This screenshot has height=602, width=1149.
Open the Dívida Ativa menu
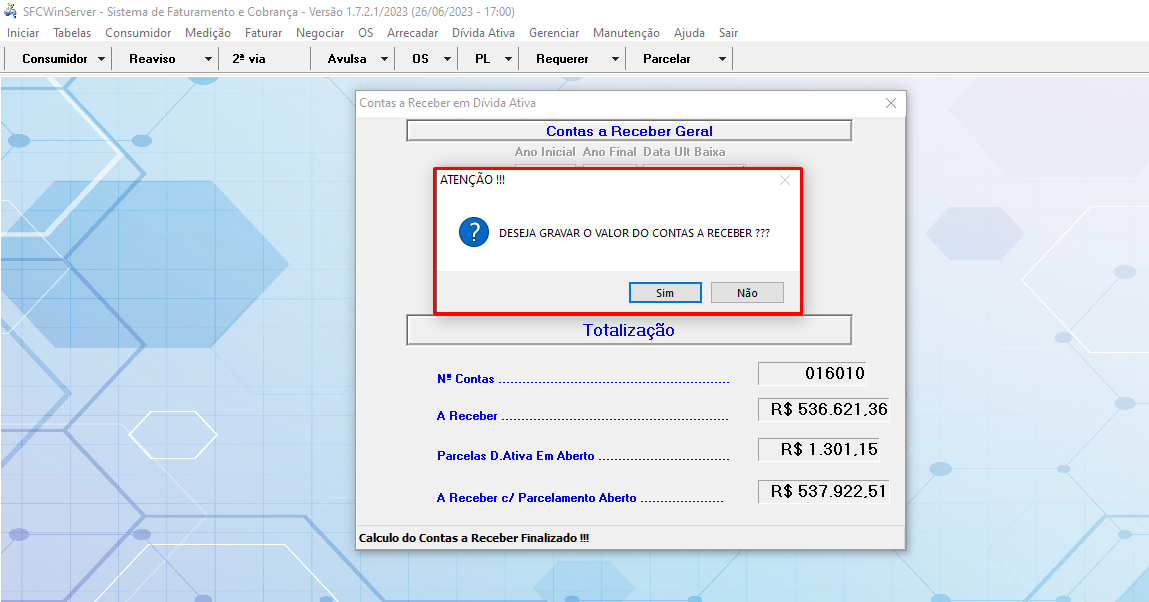click(483, 33)
